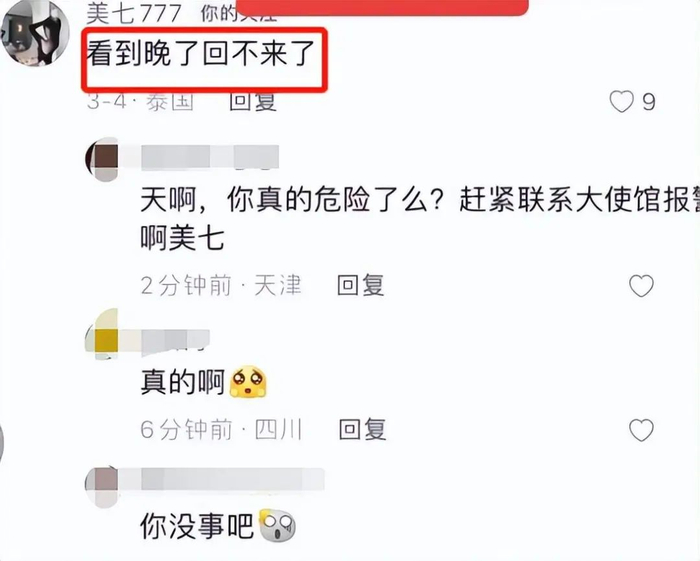Reply to the 2分钟前 Tianjin comment
The width and height of the screenshot is (700, 561).
pyautogui.click(x=361, y=285)
